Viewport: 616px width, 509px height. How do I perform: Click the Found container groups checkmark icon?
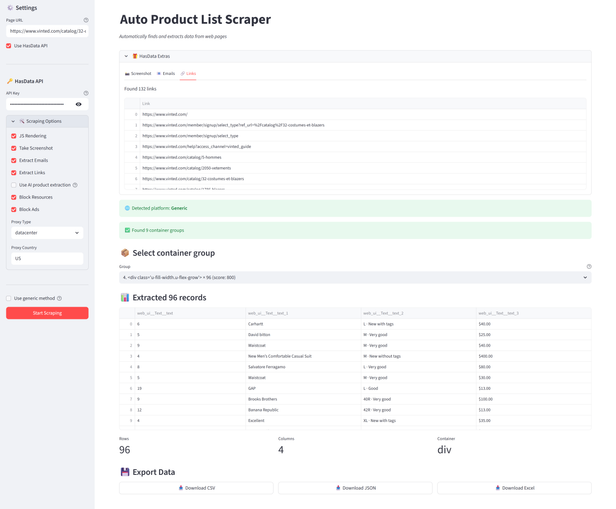[x=127, y=230]
